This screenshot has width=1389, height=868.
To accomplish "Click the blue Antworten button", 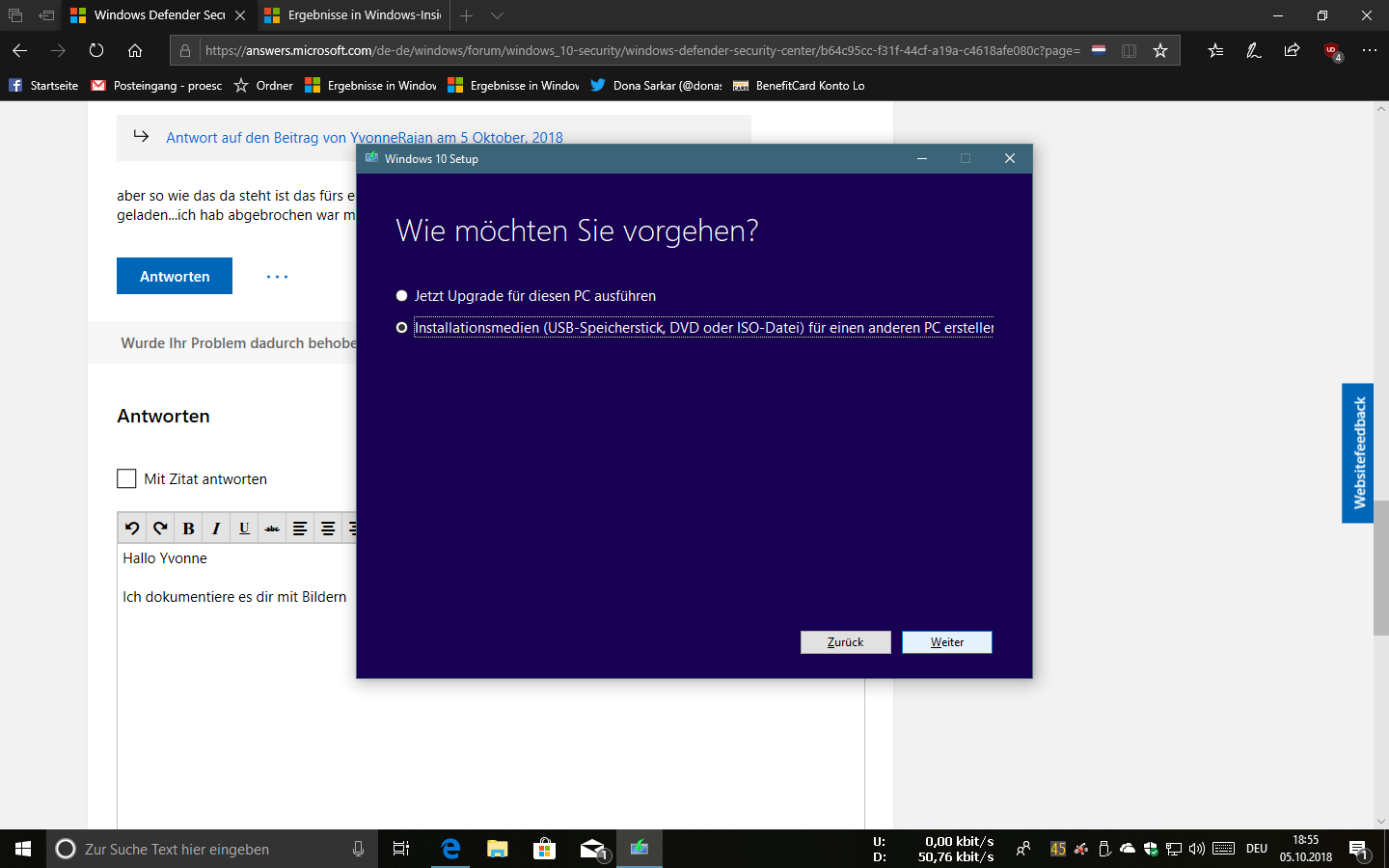I will [175, 276].
